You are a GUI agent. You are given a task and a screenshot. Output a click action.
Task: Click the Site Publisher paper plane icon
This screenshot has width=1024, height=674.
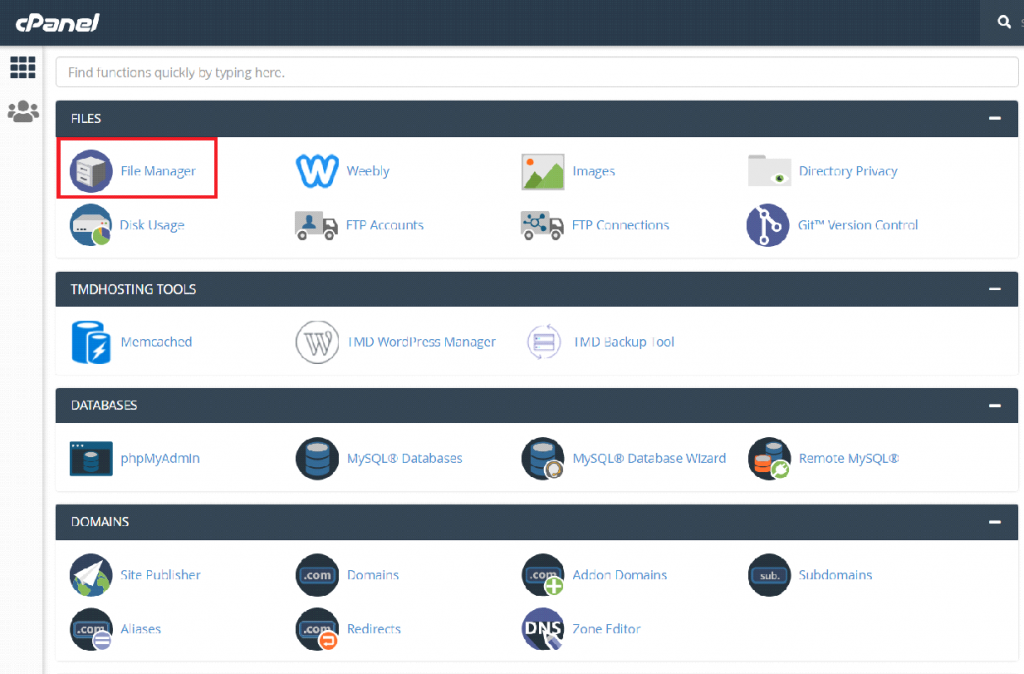coord(92,575)
